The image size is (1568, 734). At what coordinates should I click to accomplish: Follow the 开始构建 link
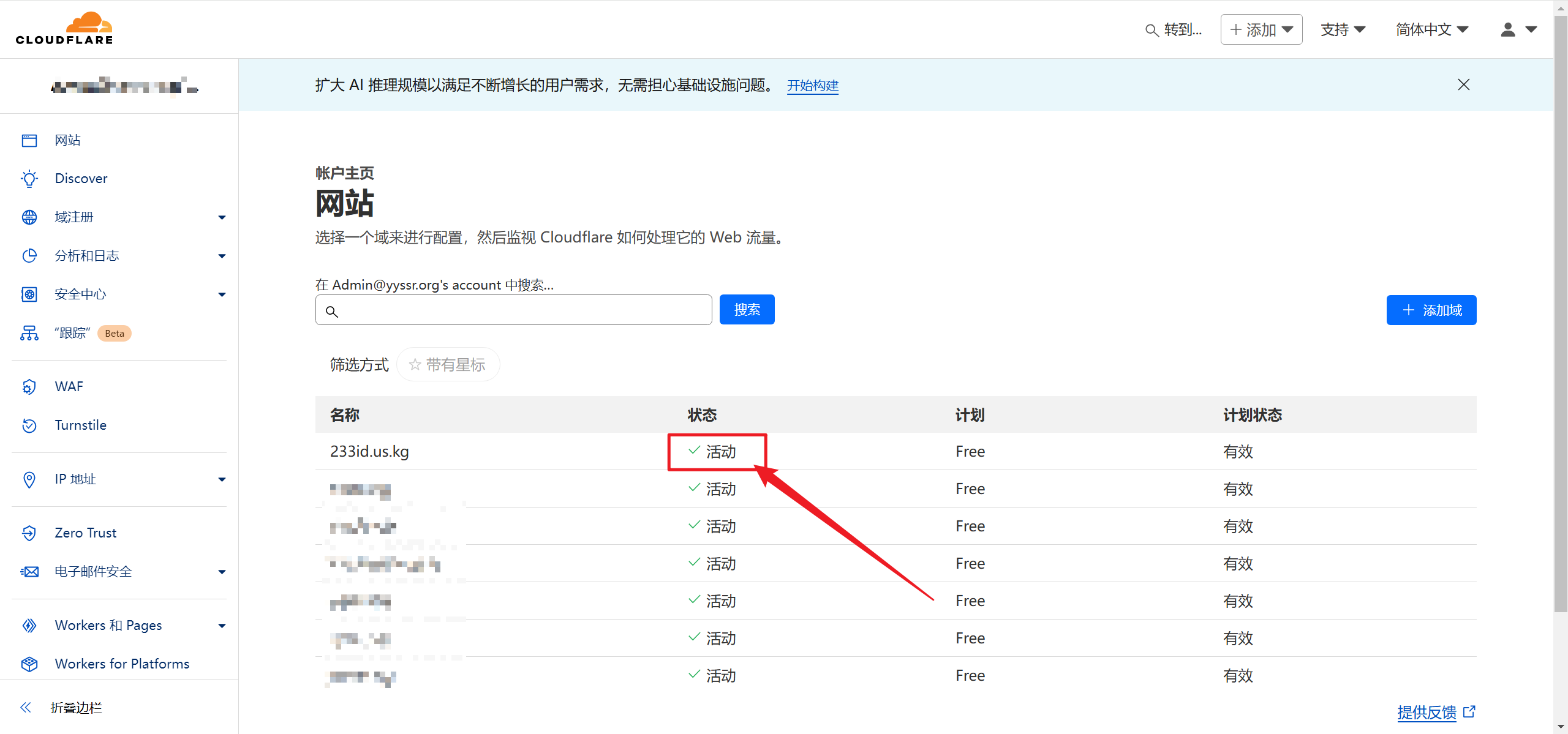coord(812,86)
